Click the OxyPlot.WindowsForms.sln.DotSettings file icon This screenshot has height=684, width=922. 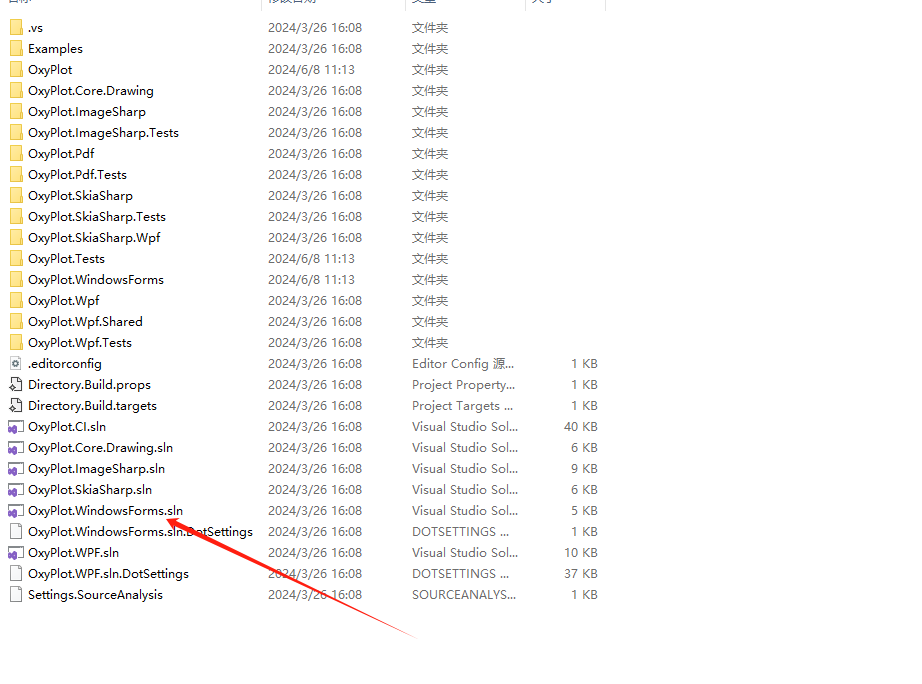point(16,532)
